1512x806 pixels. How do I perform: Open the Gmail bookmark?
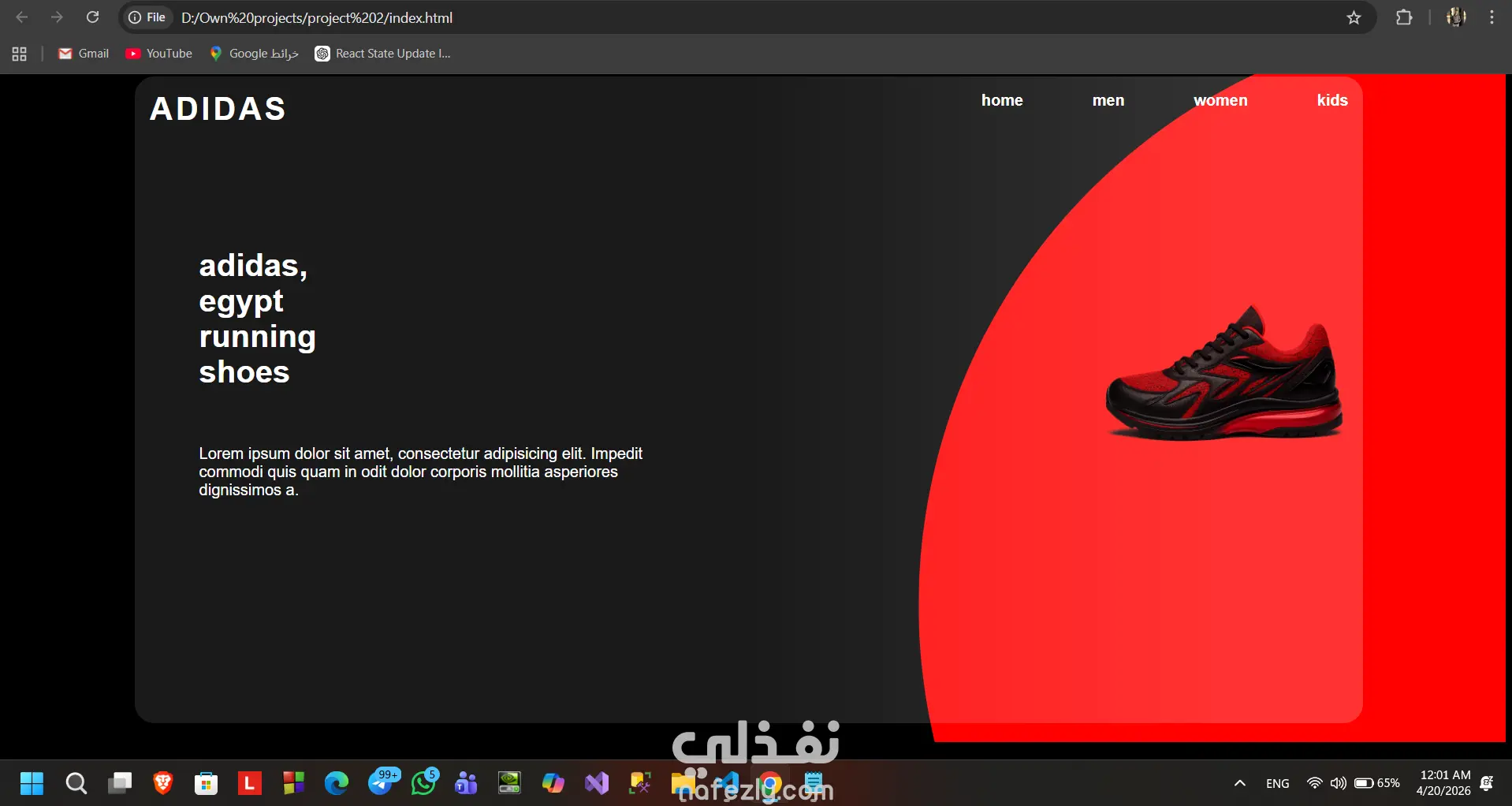(84, 54)
